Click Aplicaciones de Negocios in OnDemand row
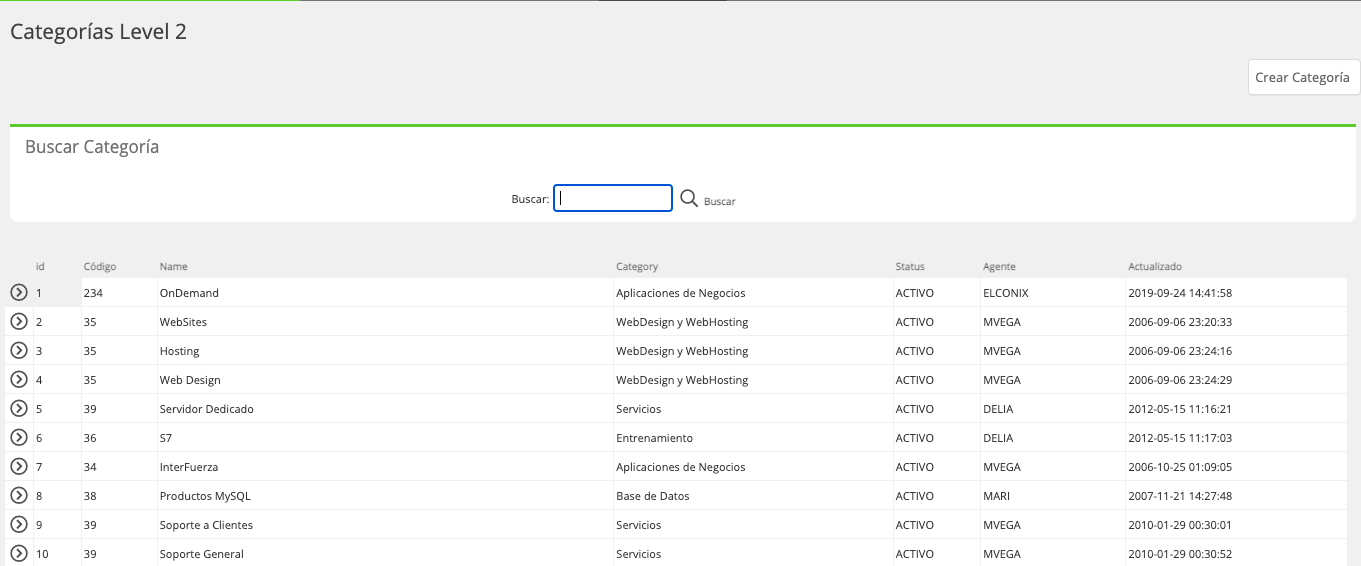Screen dimensions: 1361x566 (754, 293)
